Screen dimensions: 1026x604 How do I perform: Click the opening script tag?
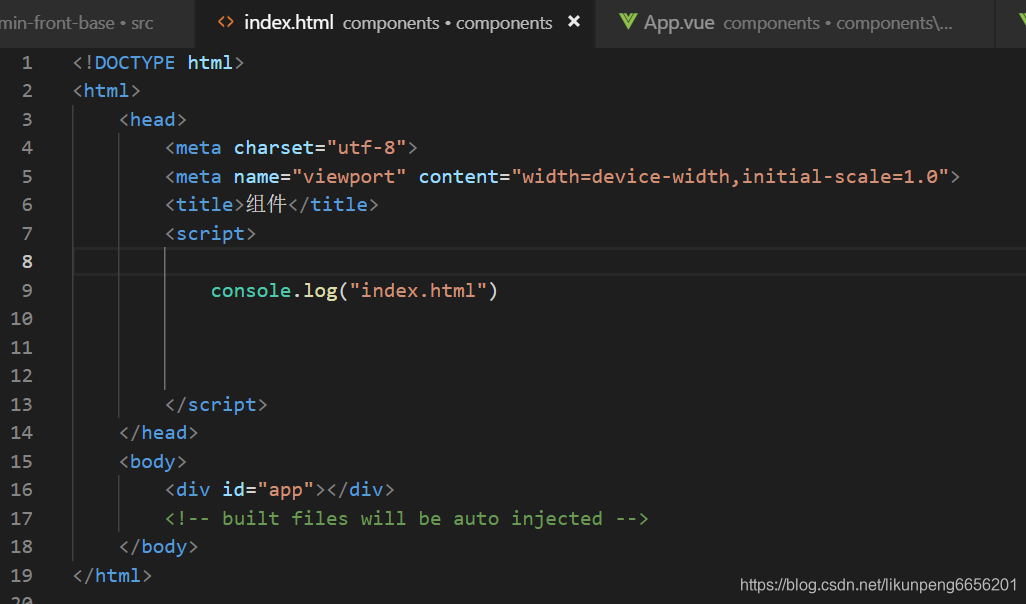[211, 234]
